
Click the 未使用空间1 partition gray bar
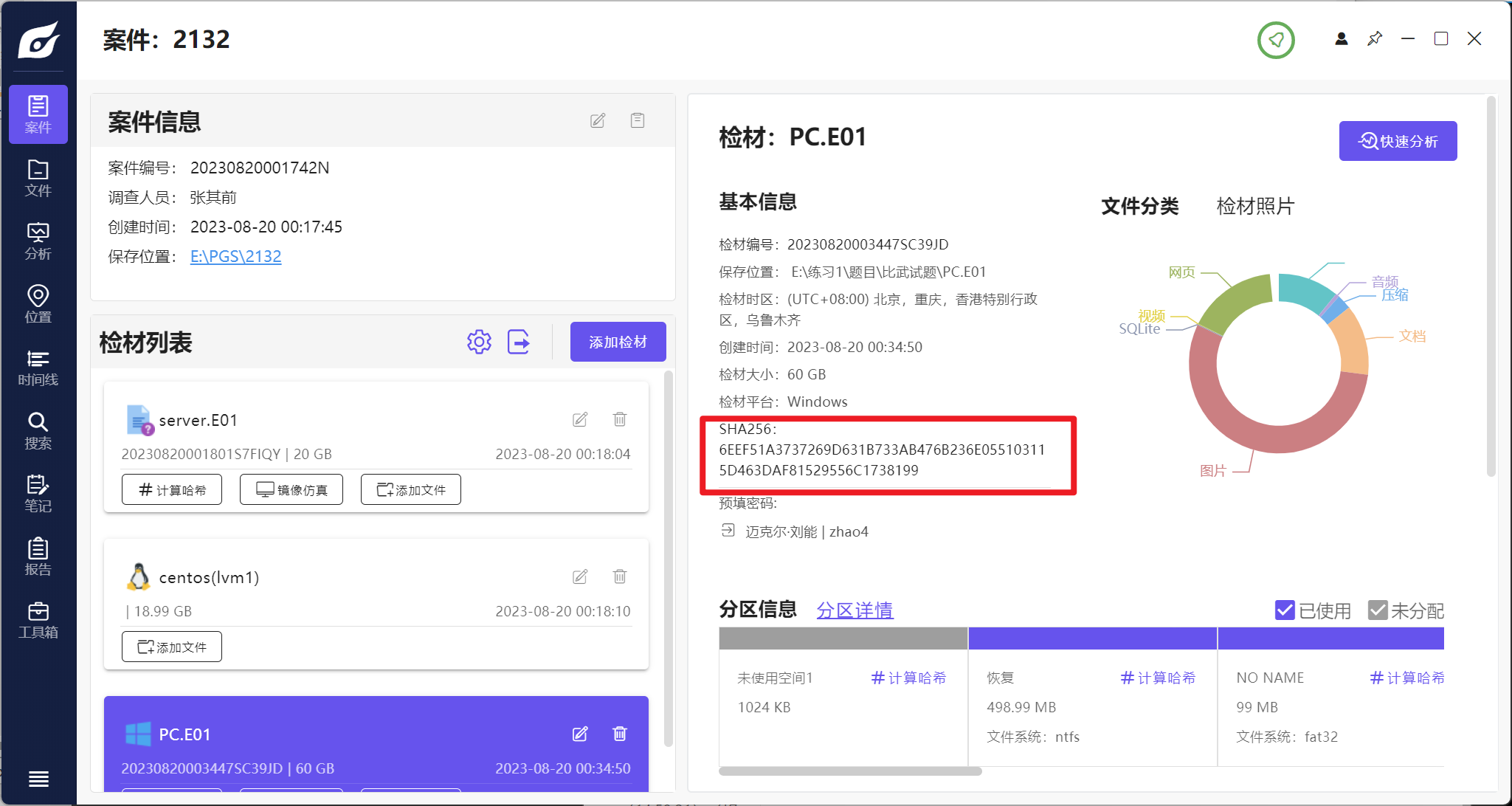coord(843,638)
